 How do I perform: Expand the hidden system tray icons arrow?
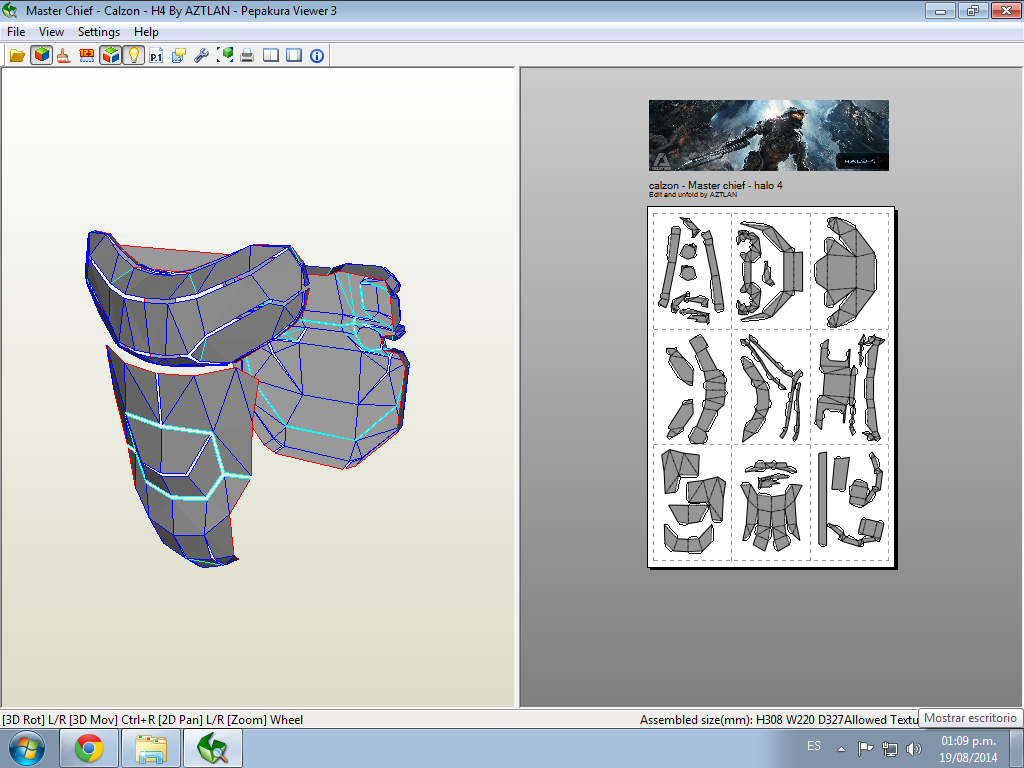coord(842,749)
